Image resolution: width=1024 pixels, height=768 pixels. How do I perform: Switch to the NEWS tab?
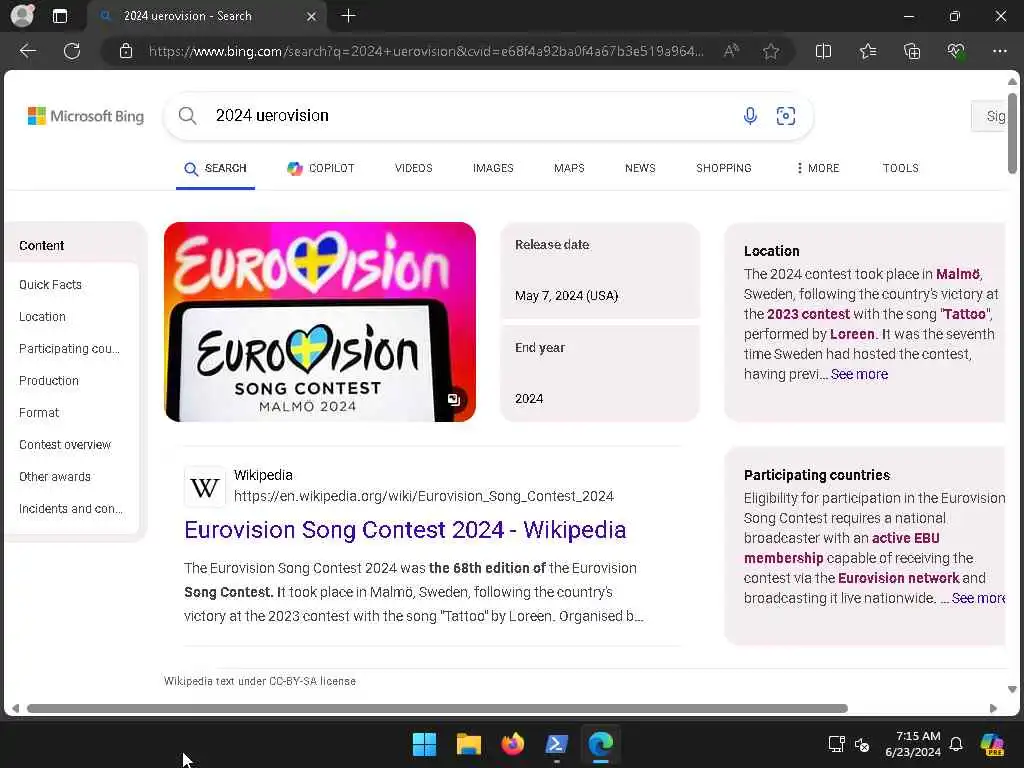(640, 168)
